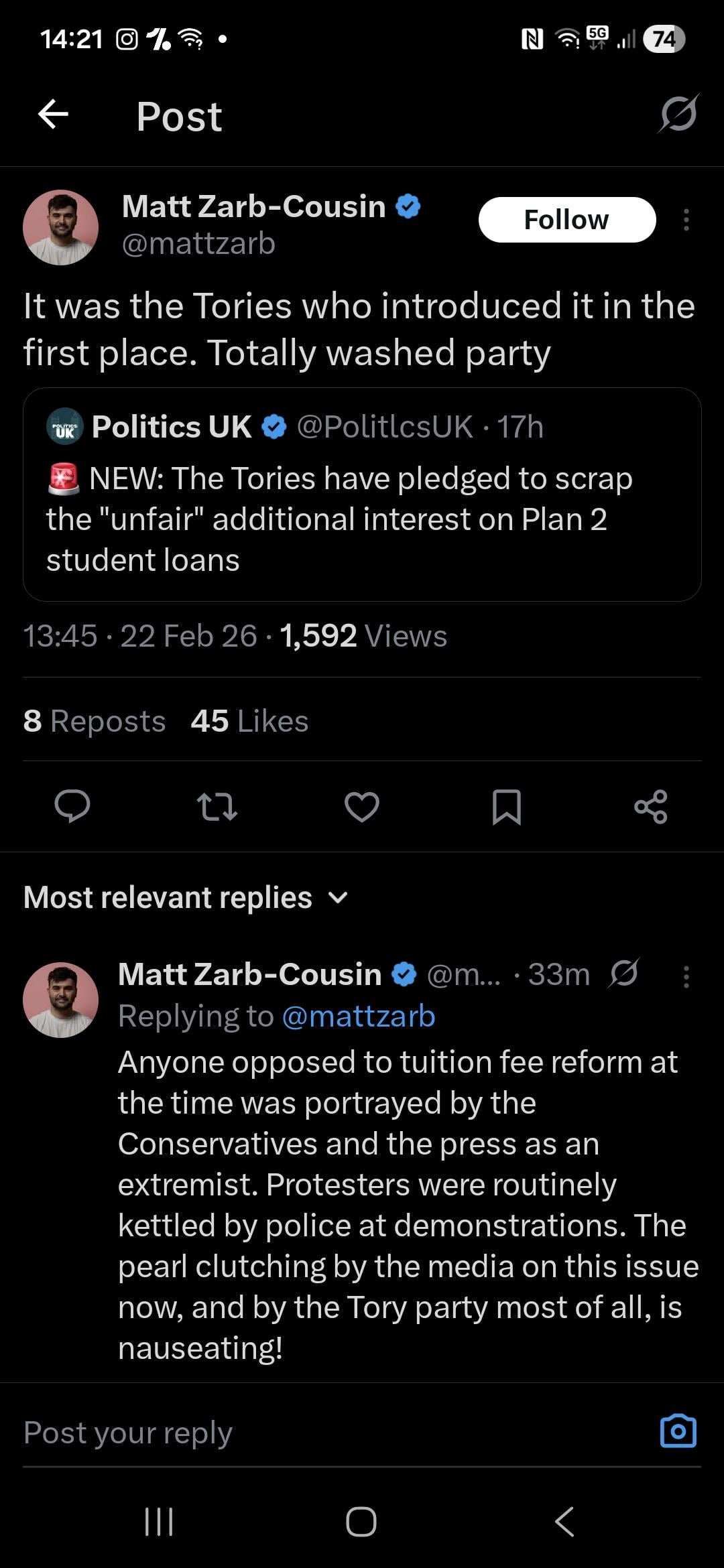Open the main post's three-dot menu
The height and width of the screenshot is (1568, 724).
point(686,220)
